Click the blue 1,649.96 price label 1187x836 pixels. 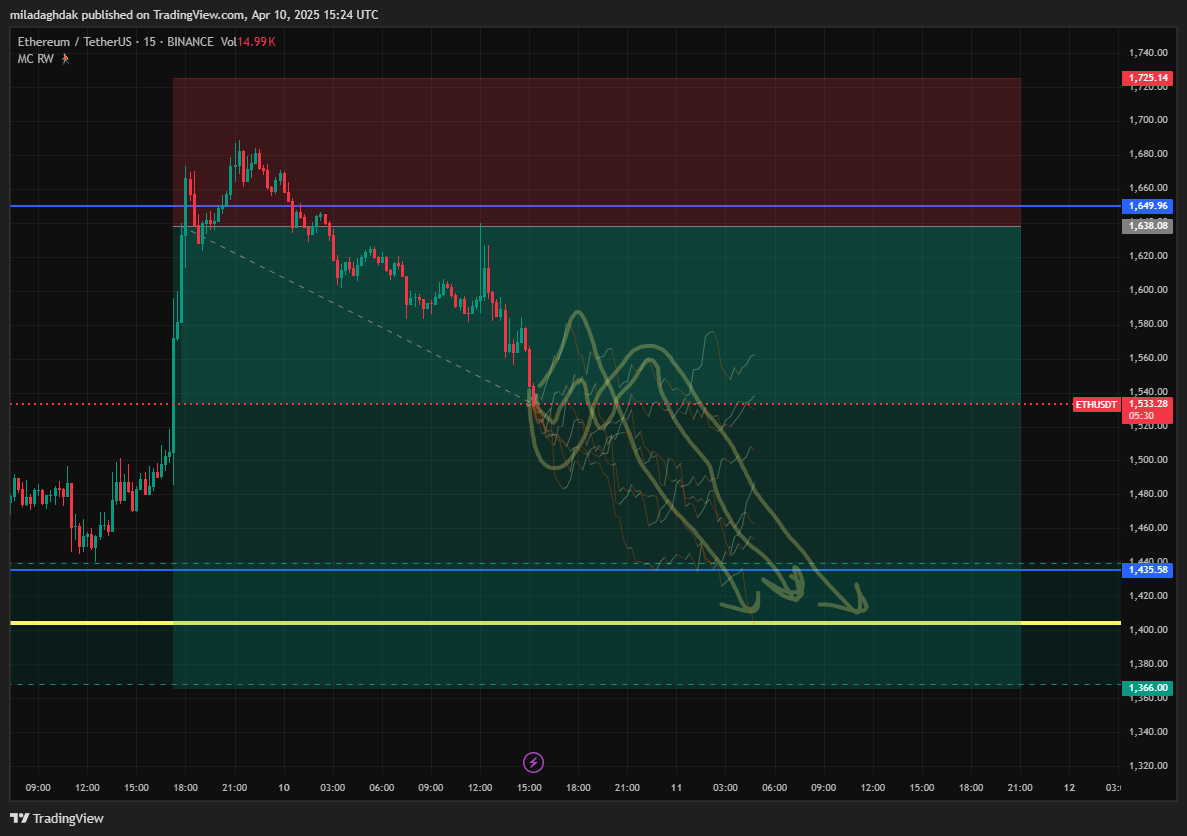(x=1147, y=206)
